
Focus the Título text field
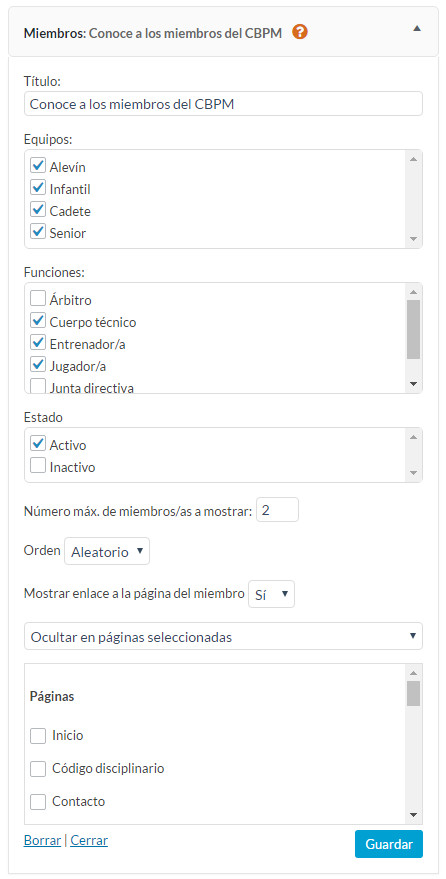click(223, 104)
